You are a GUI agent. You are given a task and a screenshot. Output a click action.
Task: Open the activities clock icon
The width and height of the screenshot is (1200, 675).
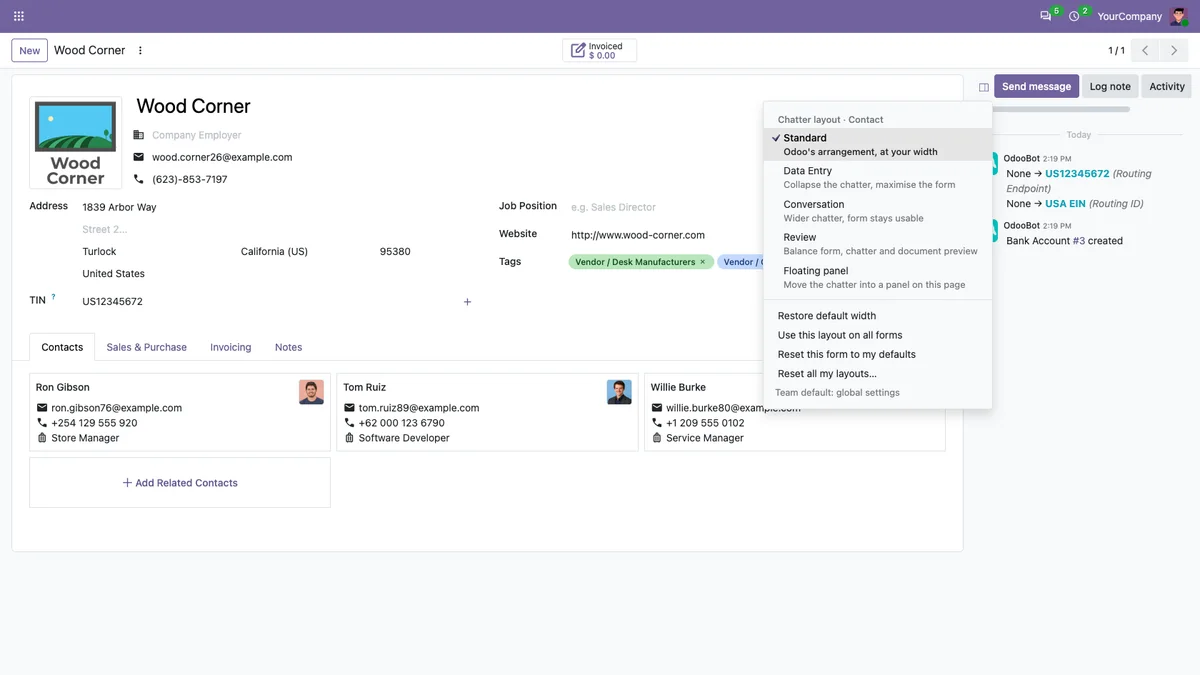(1075, 16)
